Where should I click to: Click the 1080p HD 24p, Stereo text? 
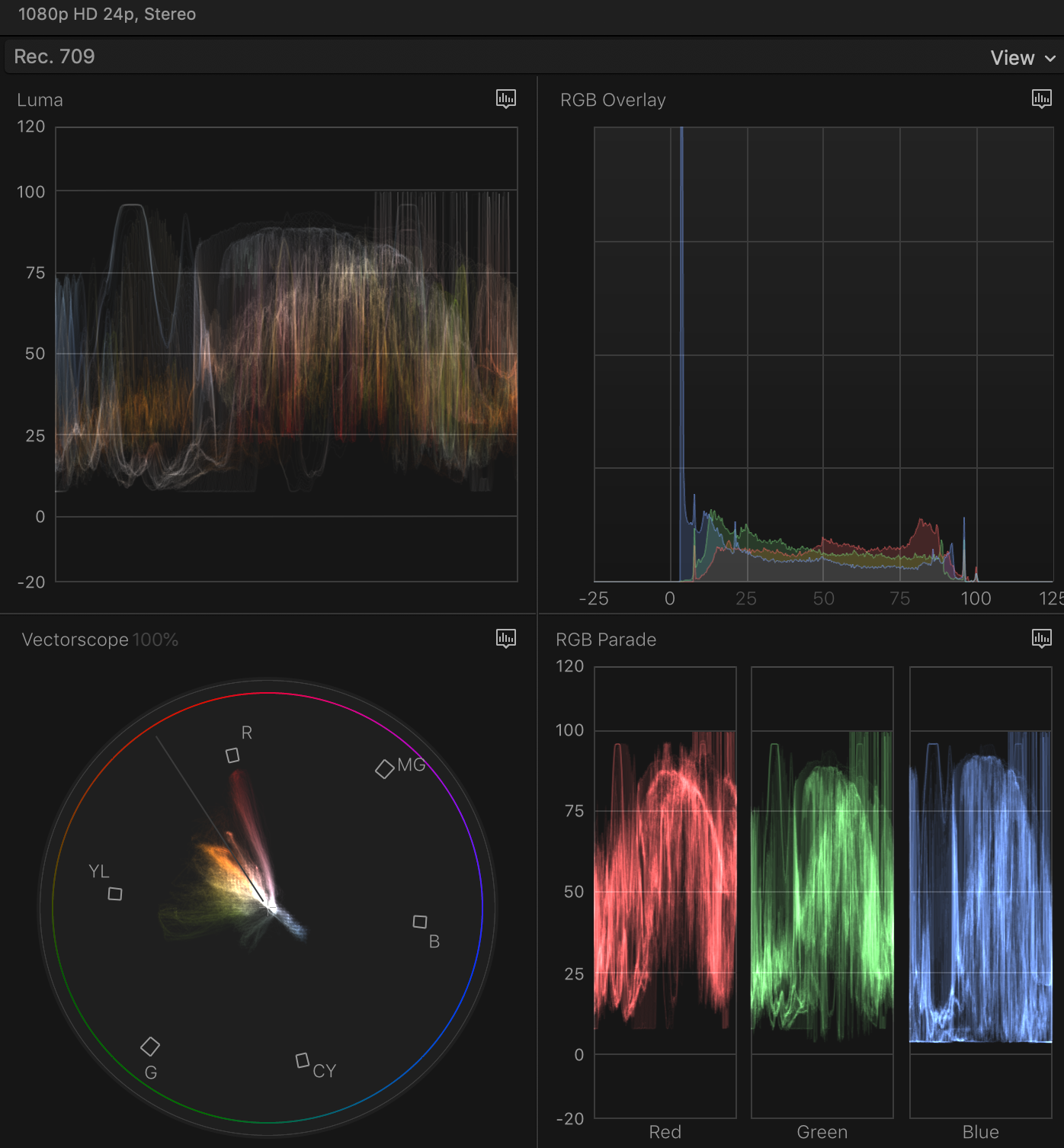pyautogui.click(x=107, y=14)
